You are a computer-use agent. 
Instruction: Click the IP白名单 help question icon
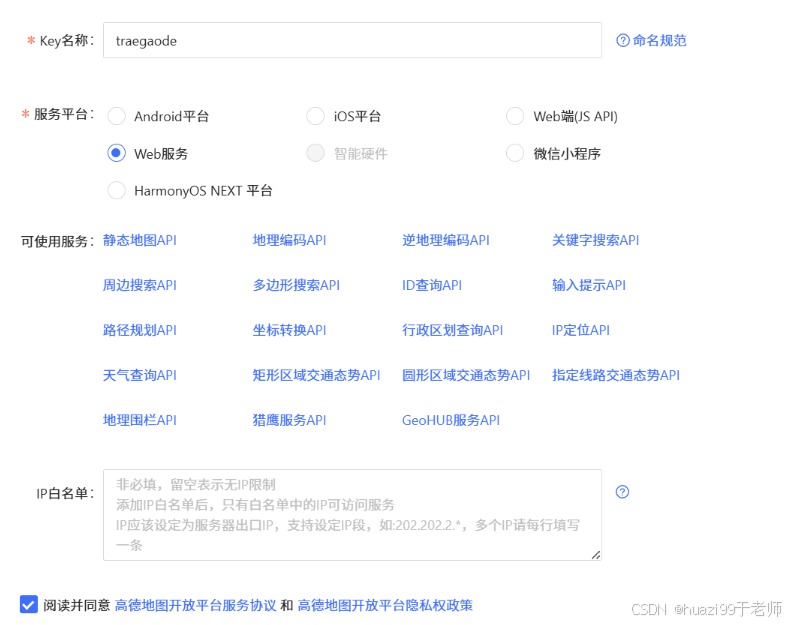click(622, 492)
